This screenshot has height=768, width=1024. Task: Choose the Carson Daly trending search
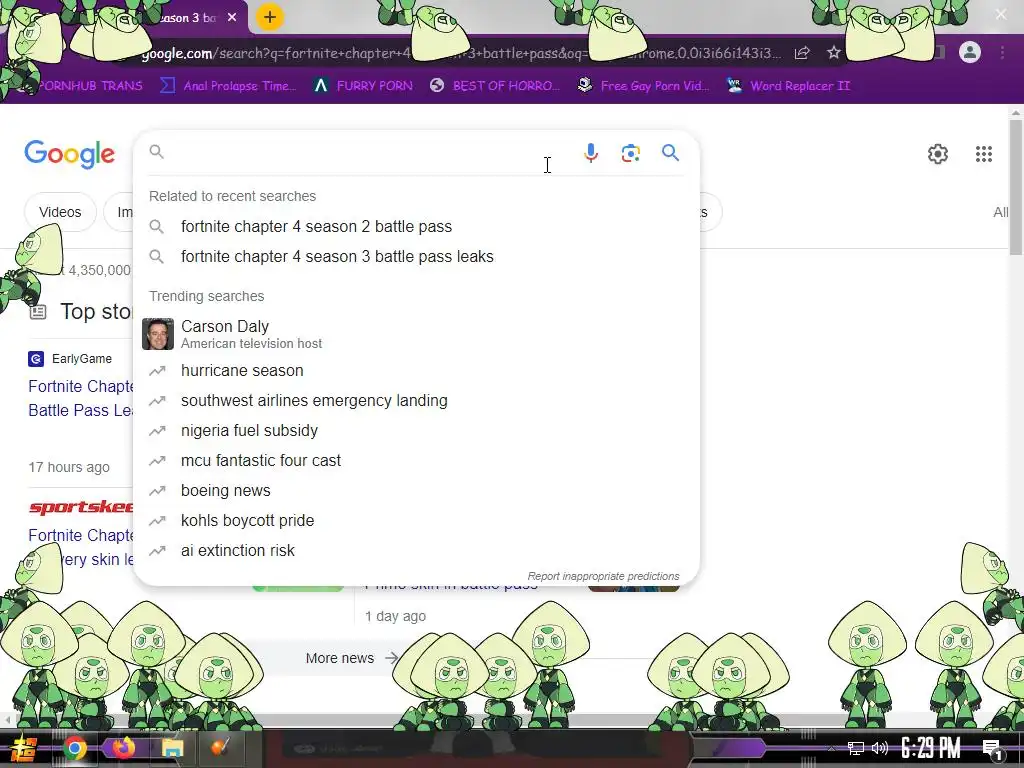(417, 334)
